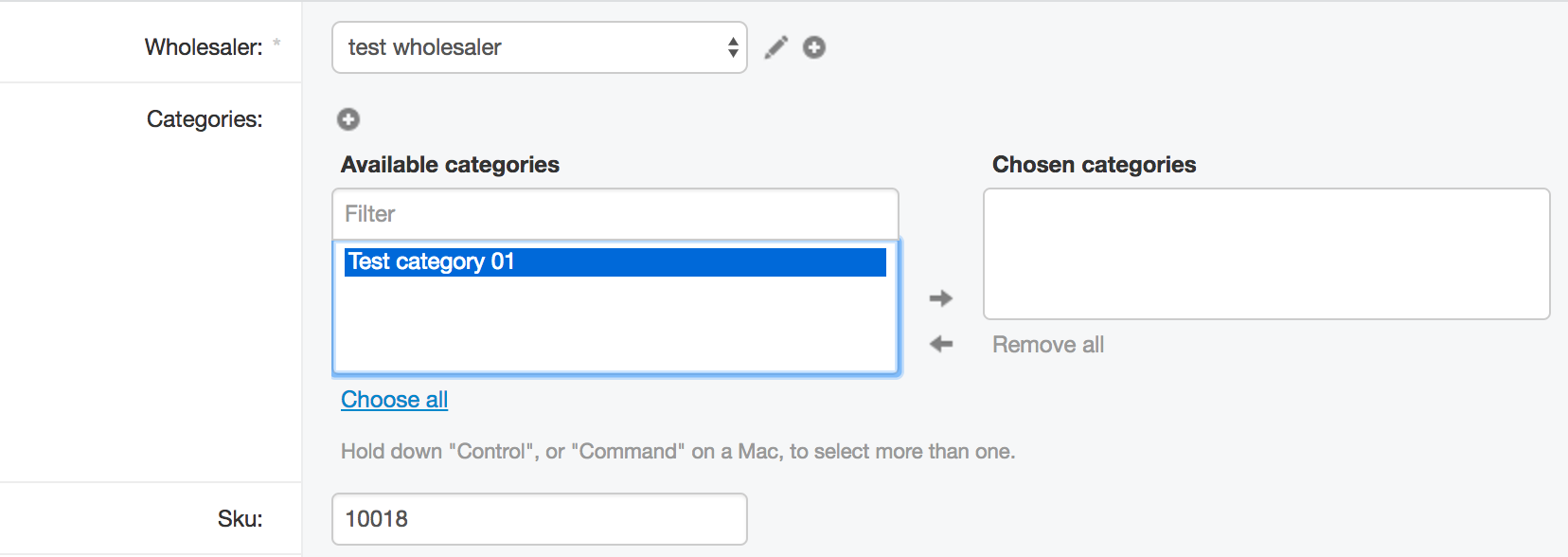Add another wholesaler using the plus icon
This screenshot has width=1568, height=557.
coord(814,47)
